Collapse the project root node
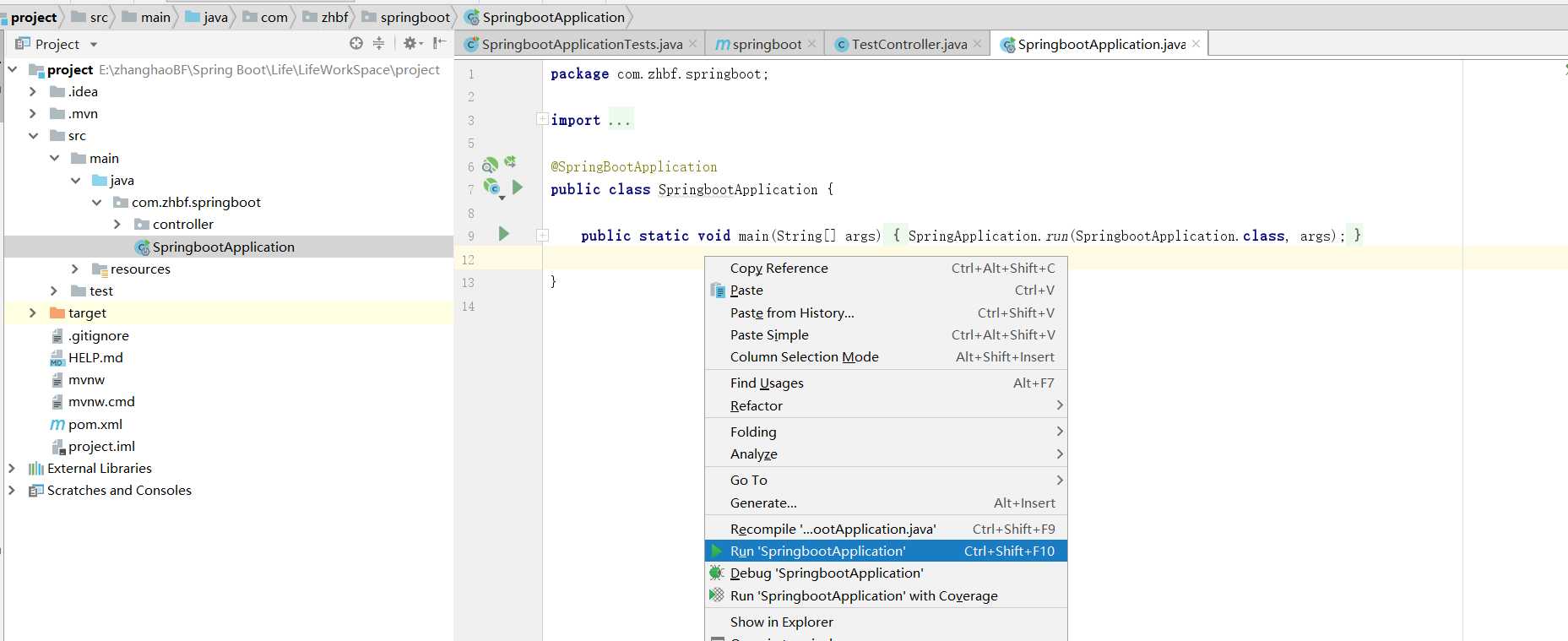The image size is (1568, 641). click(12, 69)
